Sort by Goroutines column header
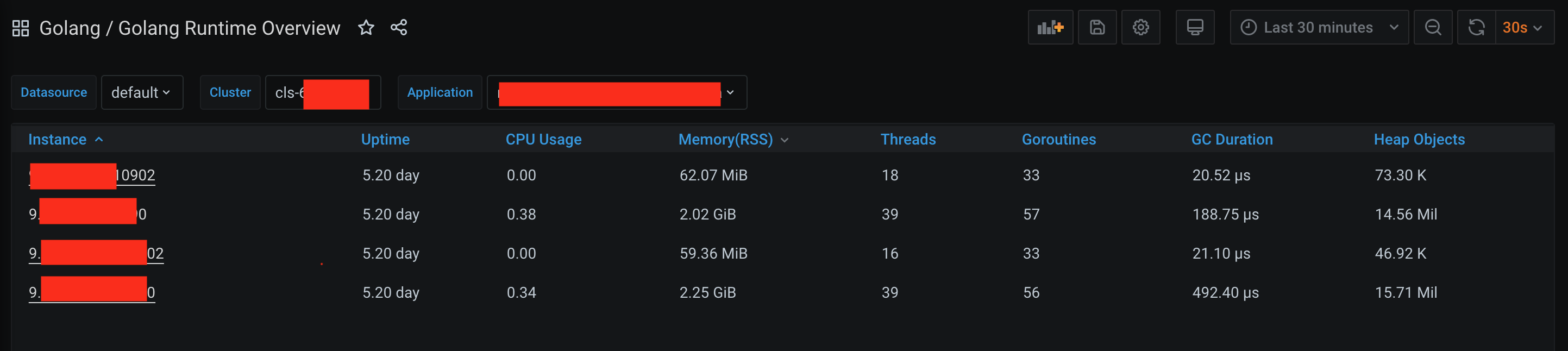This screenshot has width=1568, height=351. tap(1058, 139)
